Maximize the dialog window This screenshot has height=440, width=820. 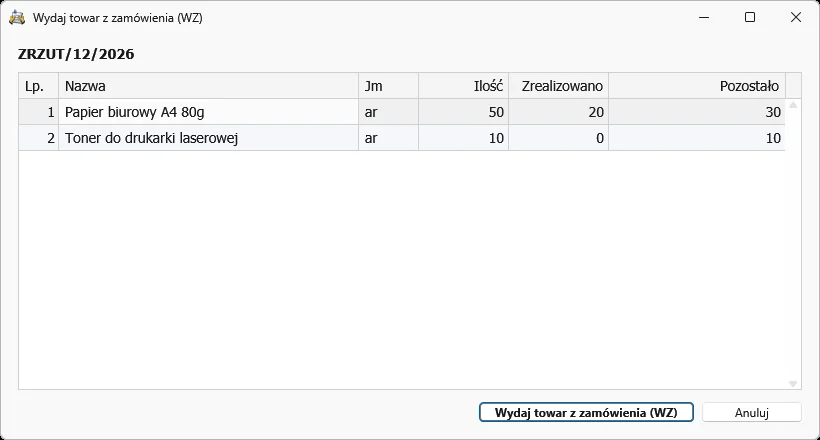click(x=750, y=17)
